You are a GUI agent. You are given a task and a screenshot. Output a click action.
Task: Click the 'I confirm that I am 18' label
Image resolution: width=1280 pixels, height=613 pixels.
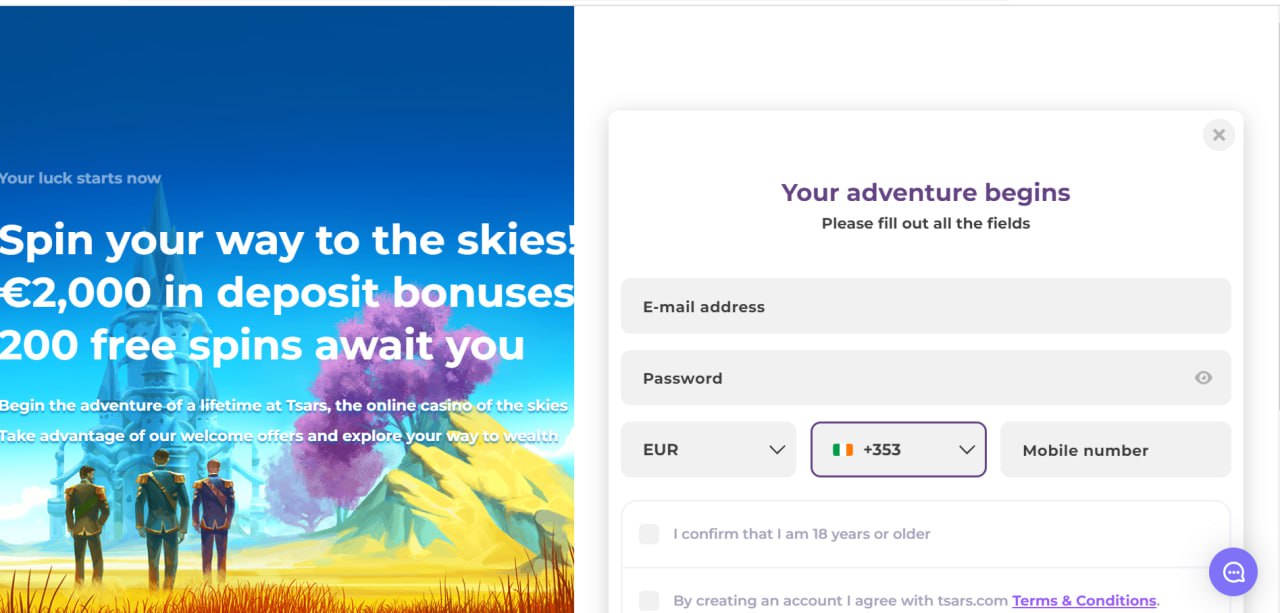(801, 534)
